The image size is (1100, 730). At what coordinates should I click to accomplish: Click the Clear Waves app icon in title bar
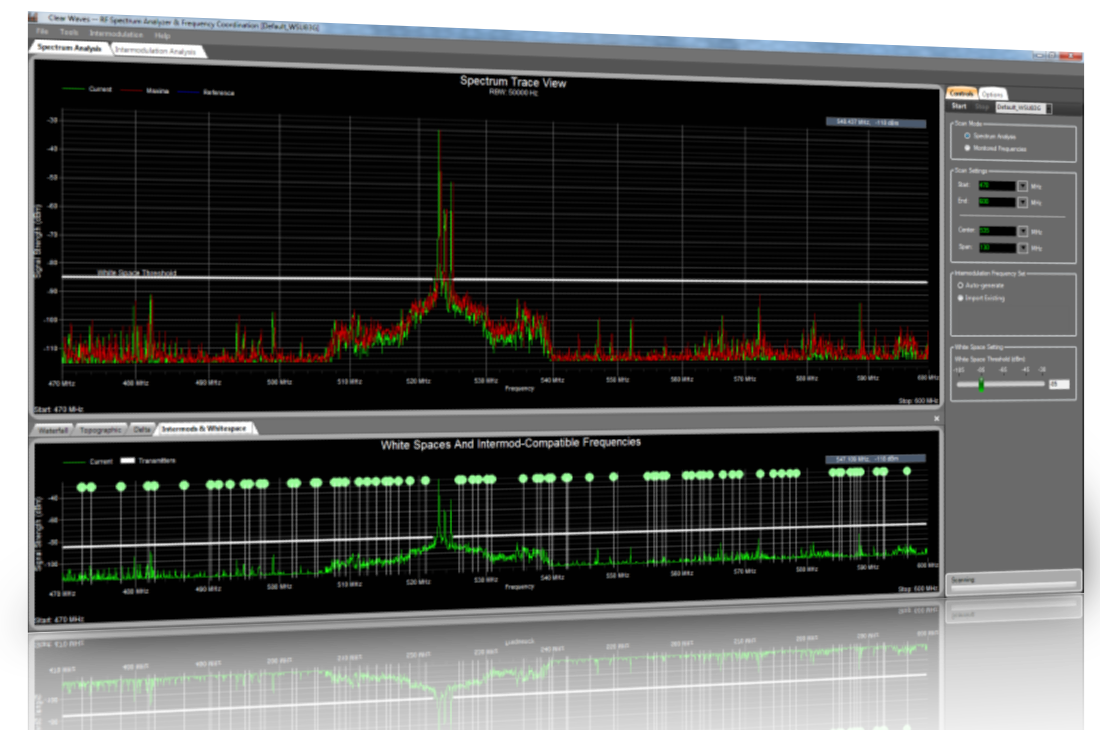click(x=34, y=17)
